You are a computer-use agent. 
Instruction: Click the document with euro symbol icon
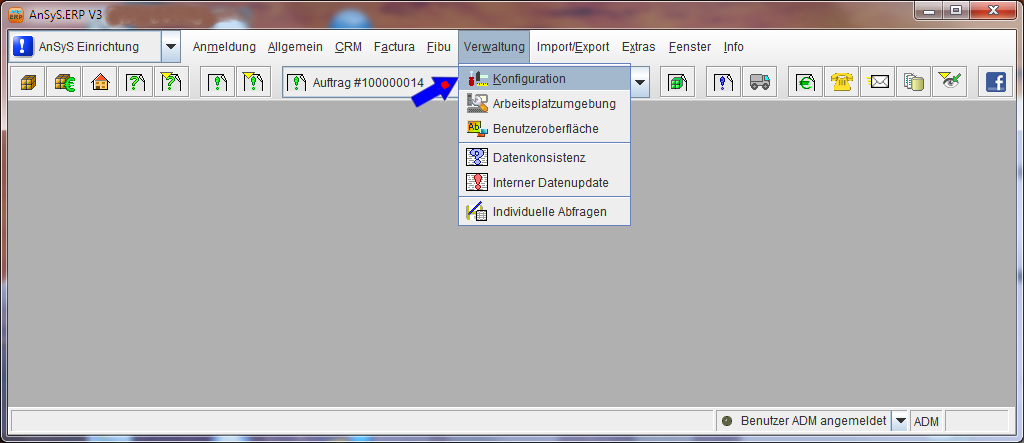[805, 83]
